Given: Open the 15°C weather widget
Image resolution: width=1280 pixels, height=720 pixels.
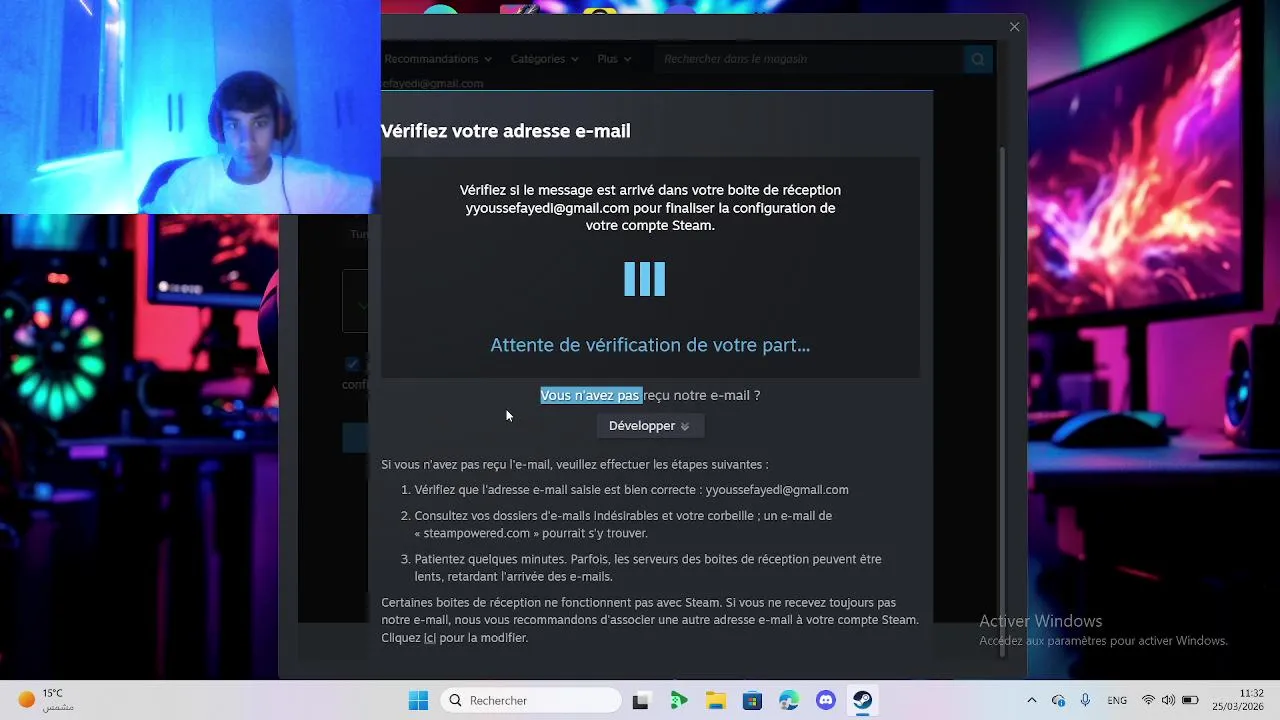Looking at the screenshot, I should [46, 700].
